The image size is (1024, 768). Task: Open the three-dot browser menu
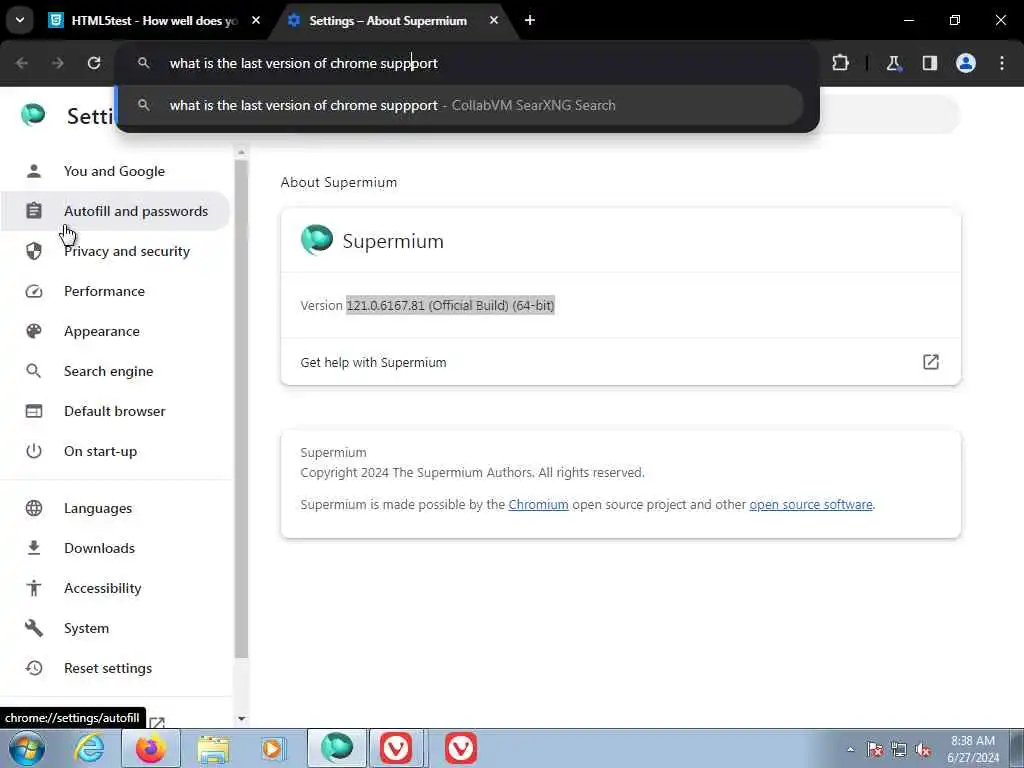[1002, 63]
